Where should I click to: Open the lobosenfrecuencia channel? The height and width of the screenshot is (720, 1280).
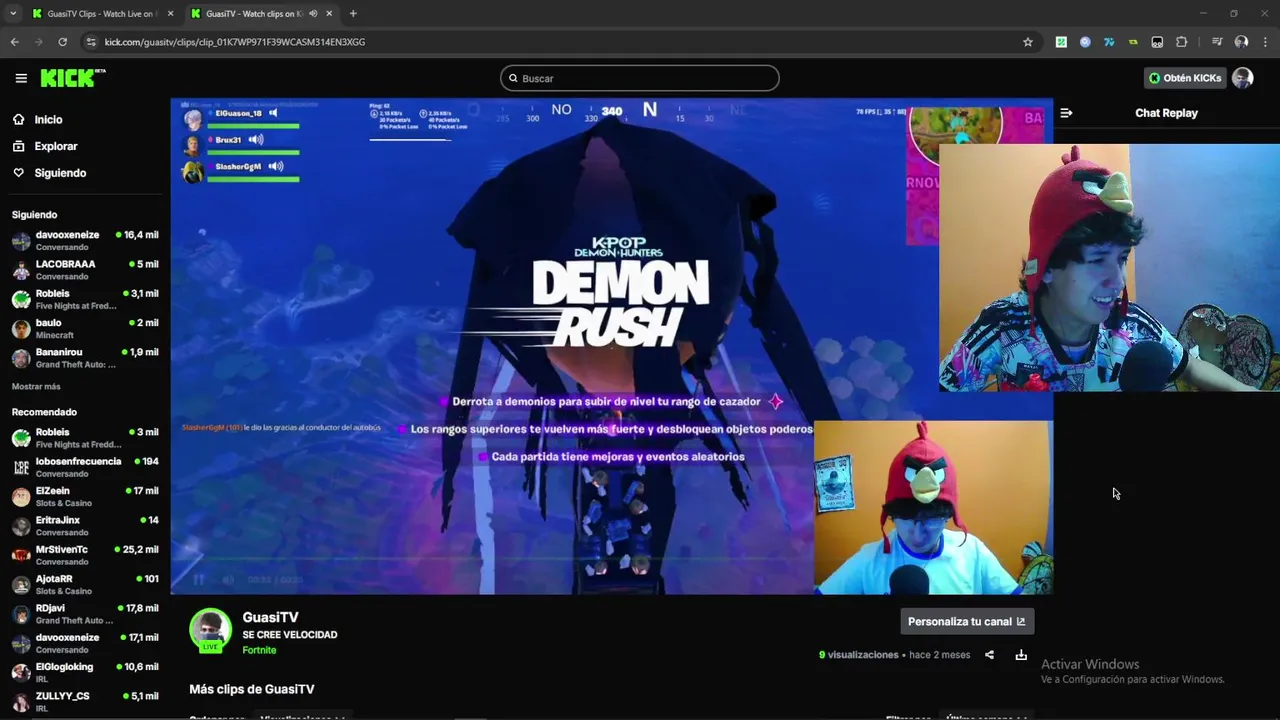click(85, 467)
